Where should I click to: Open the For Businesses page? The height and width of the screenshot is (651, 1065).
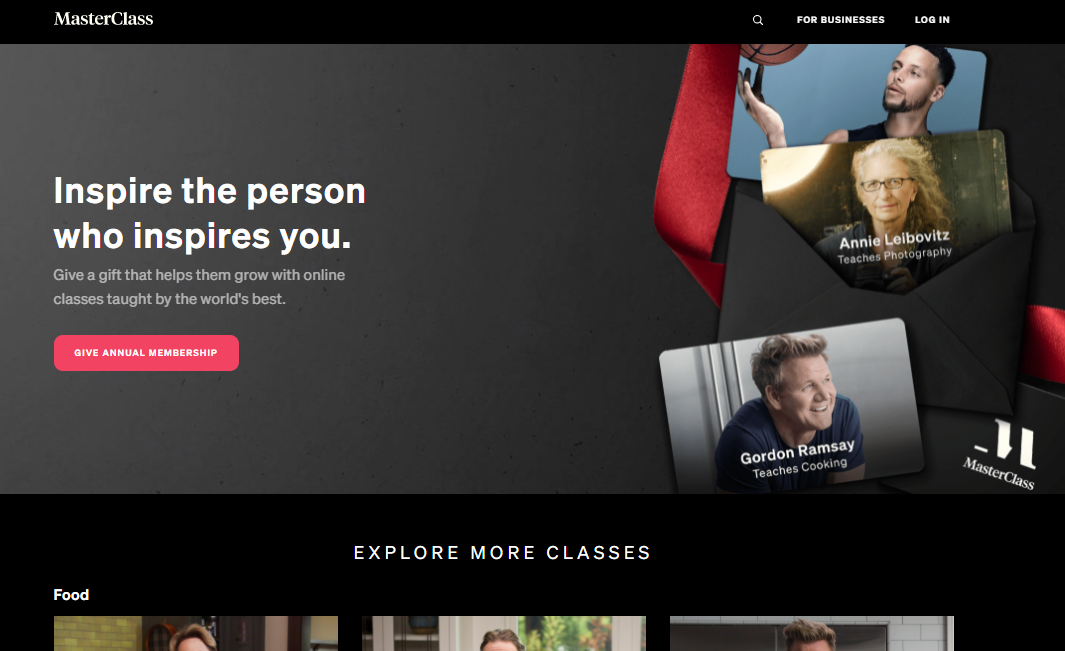840,20
